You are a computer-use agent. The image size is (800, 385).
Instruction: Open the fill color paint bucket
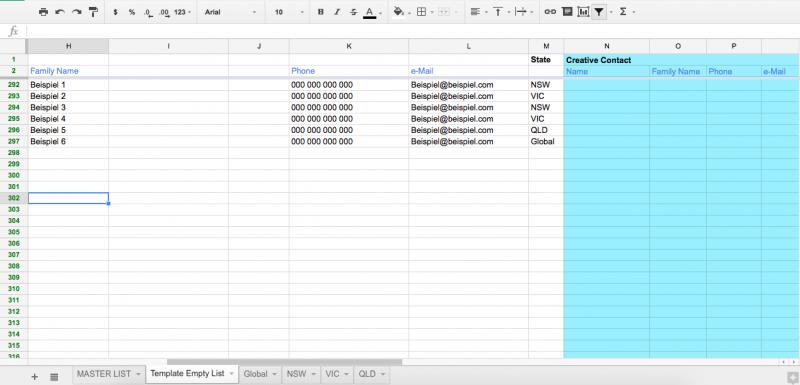pyautogui.click(x=398, y=12)
